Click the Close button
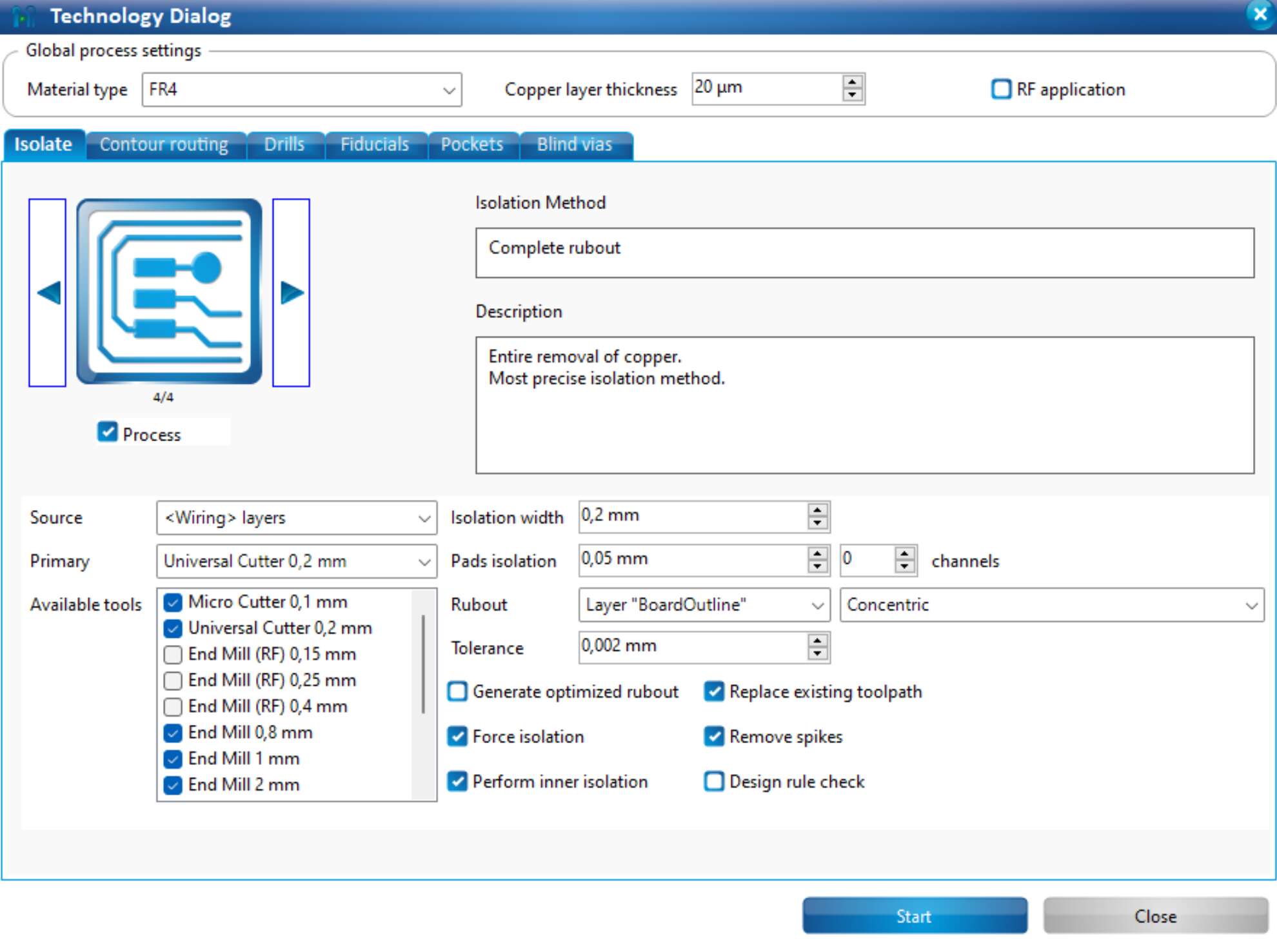 [1155, 915]
